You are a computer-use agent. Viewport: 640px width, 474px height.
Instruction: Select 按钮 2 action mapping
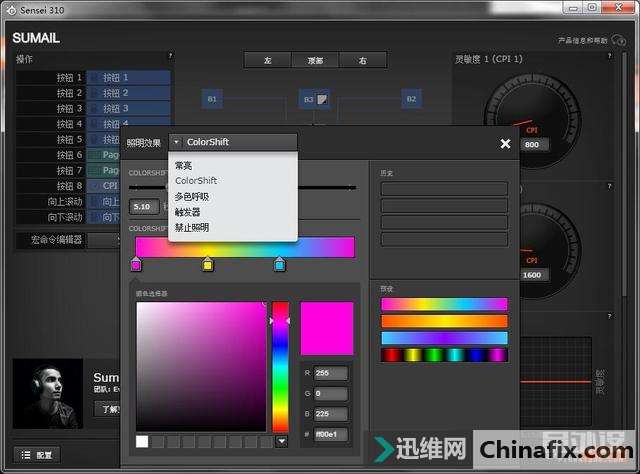coord(129,93)
